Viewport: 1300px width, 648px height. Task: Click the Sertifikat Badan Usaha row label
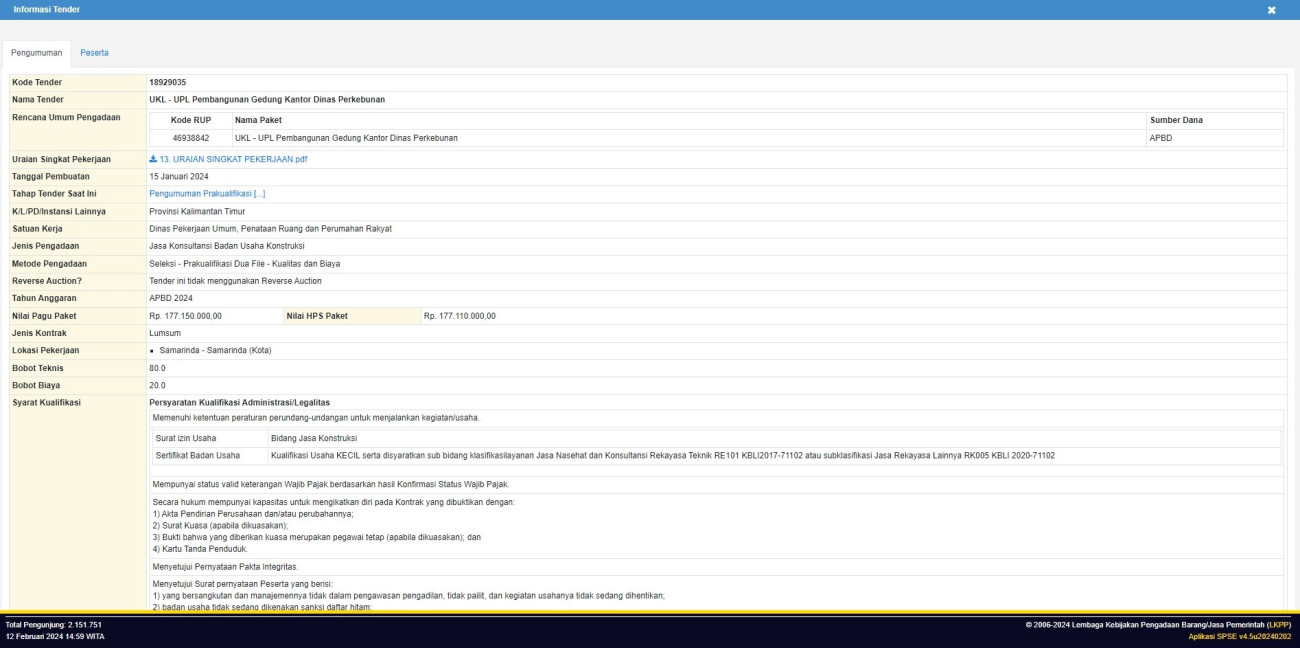pos(198,455)
